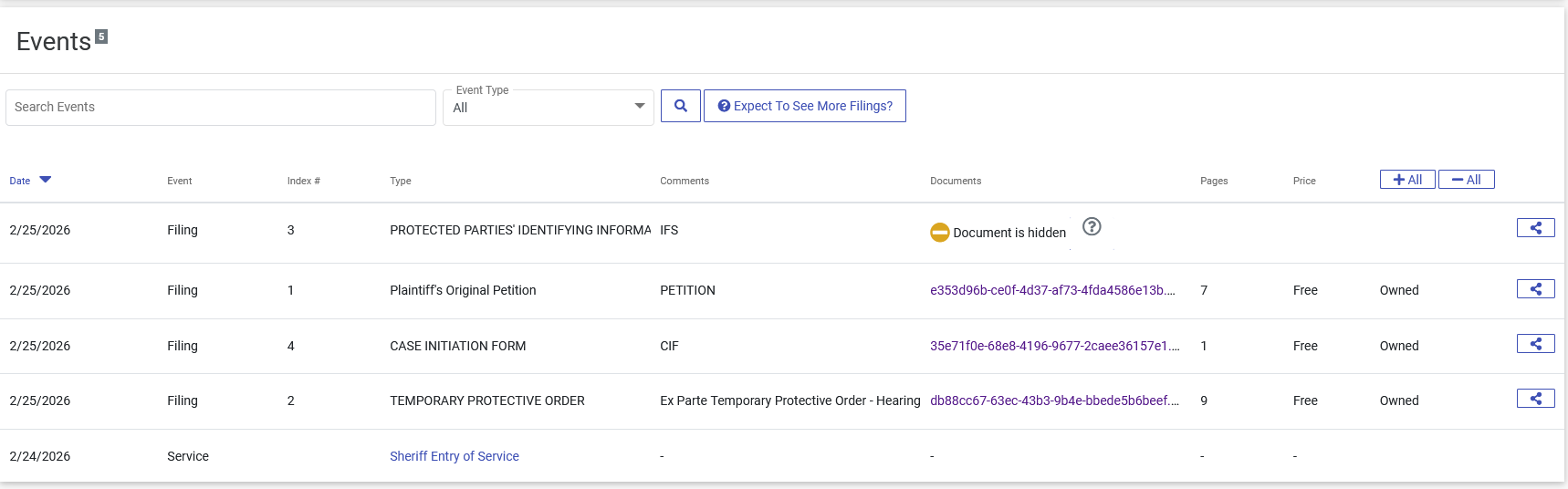Screen dimensions: 1568x489
Task: Open the Sheriff Entry of Service link
Action: click(x=454, y=456)
